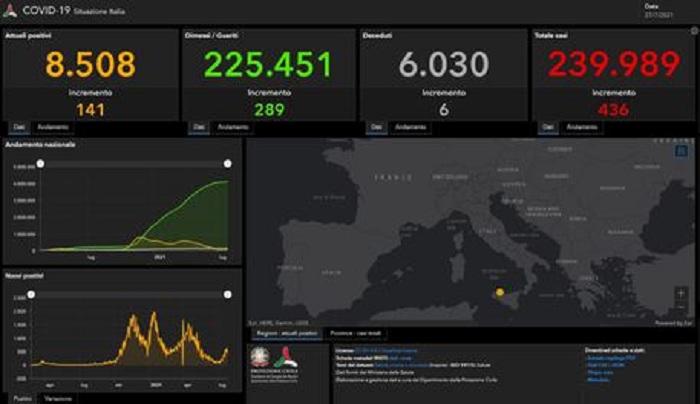Select the Positivi chart tab
Screen dimensions: 700x404
point(21,398)
